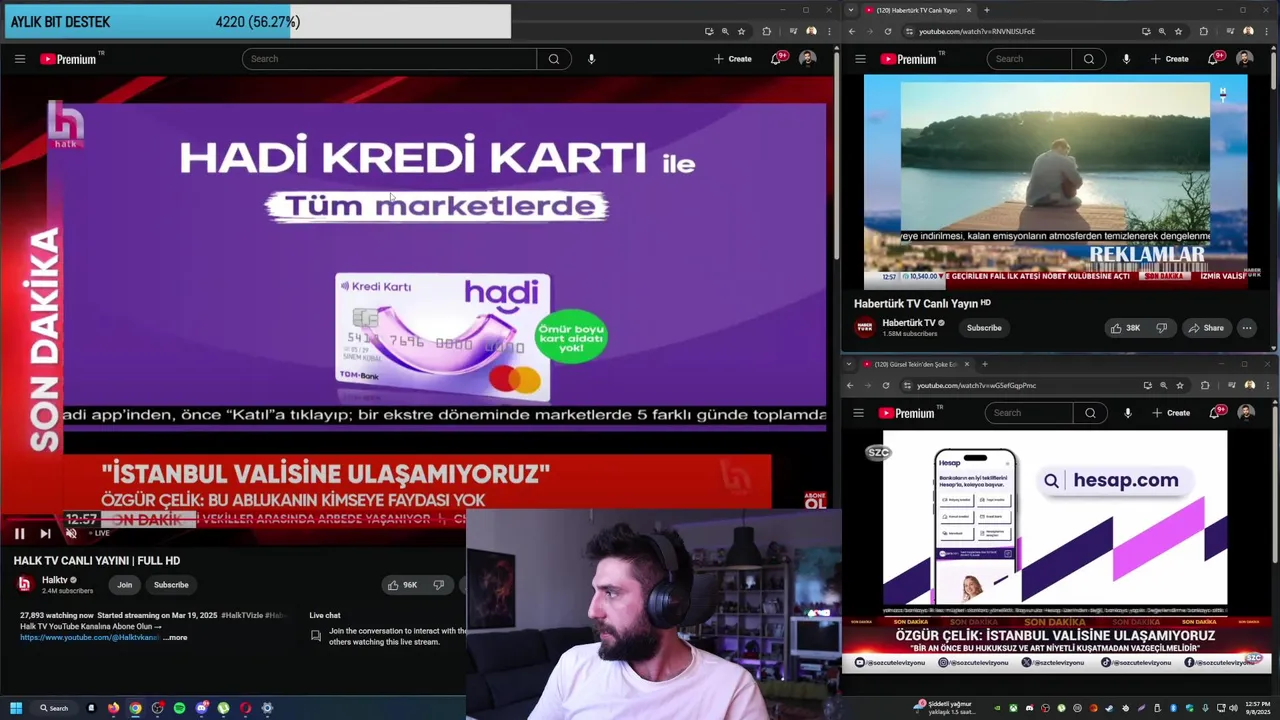Expand description with the ...more link
1280x720 pixels.
pos(175,637)
